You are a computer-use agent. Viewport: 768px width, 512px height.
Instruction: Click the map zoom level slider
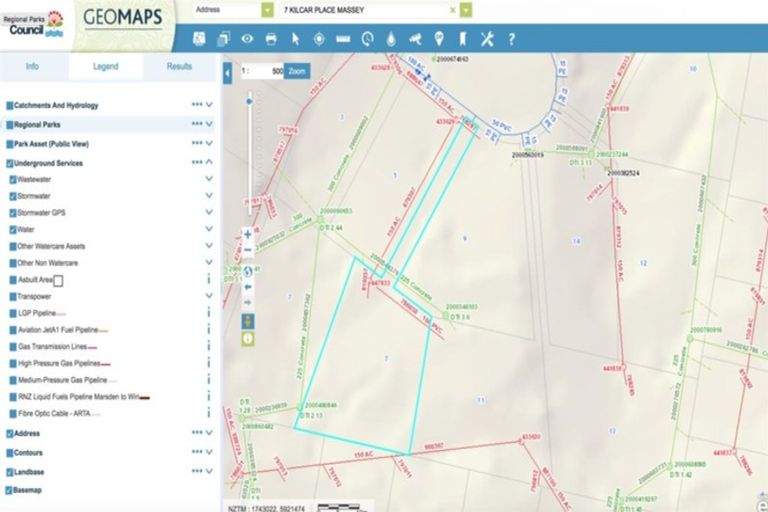point(248,140)
